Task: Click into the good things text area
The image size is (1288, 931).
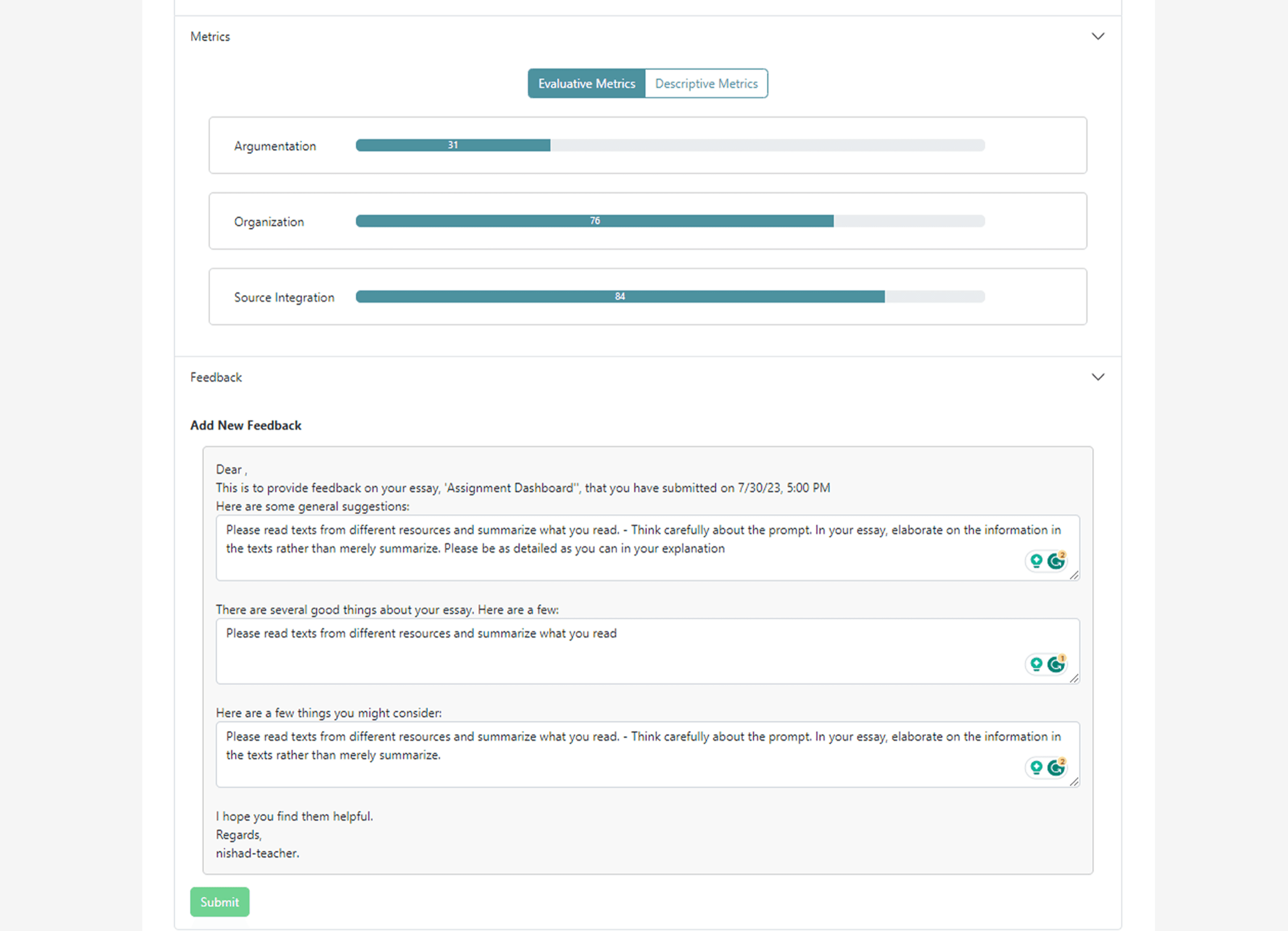Action: tap(647, 651)
